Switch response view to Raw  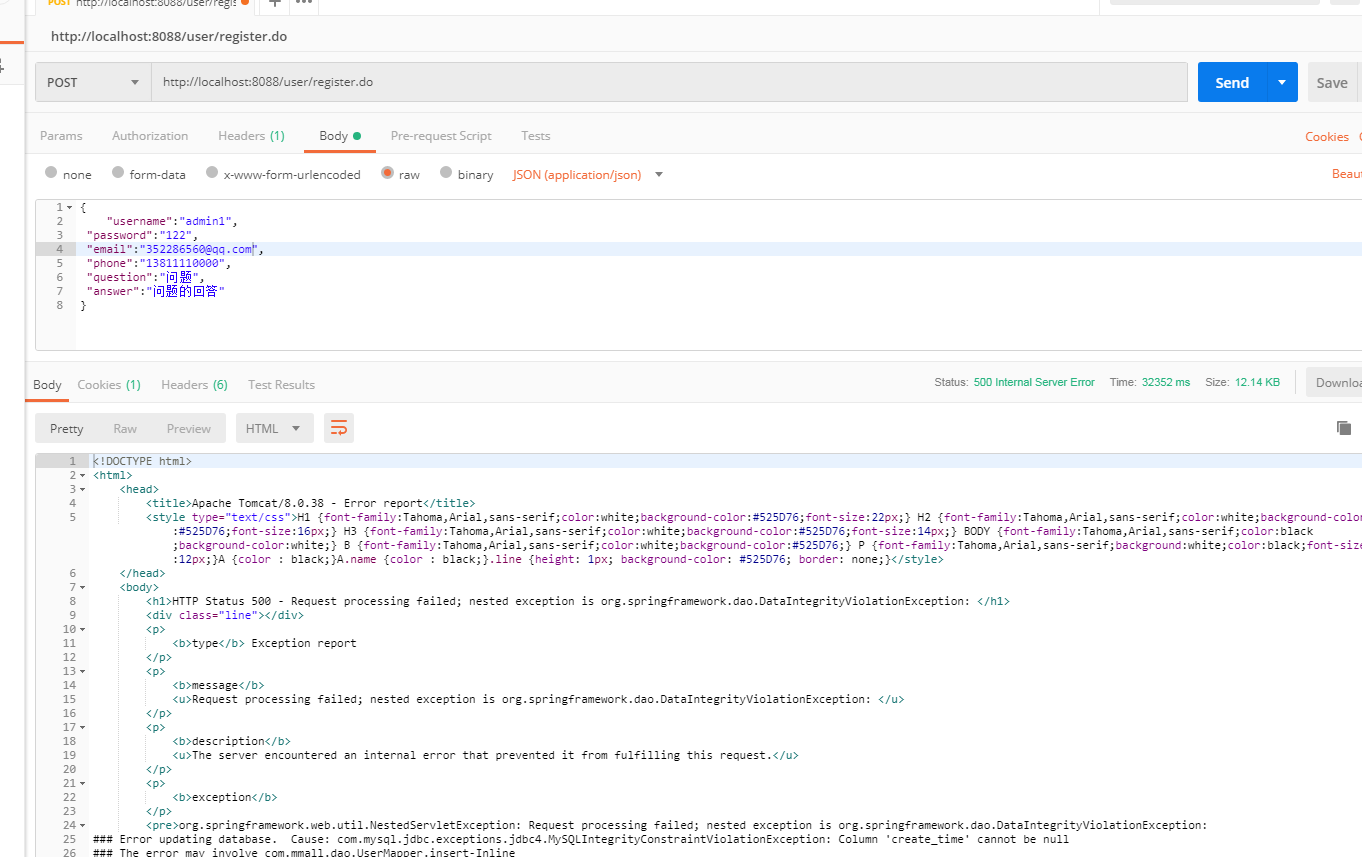click(x=125, y=428)
